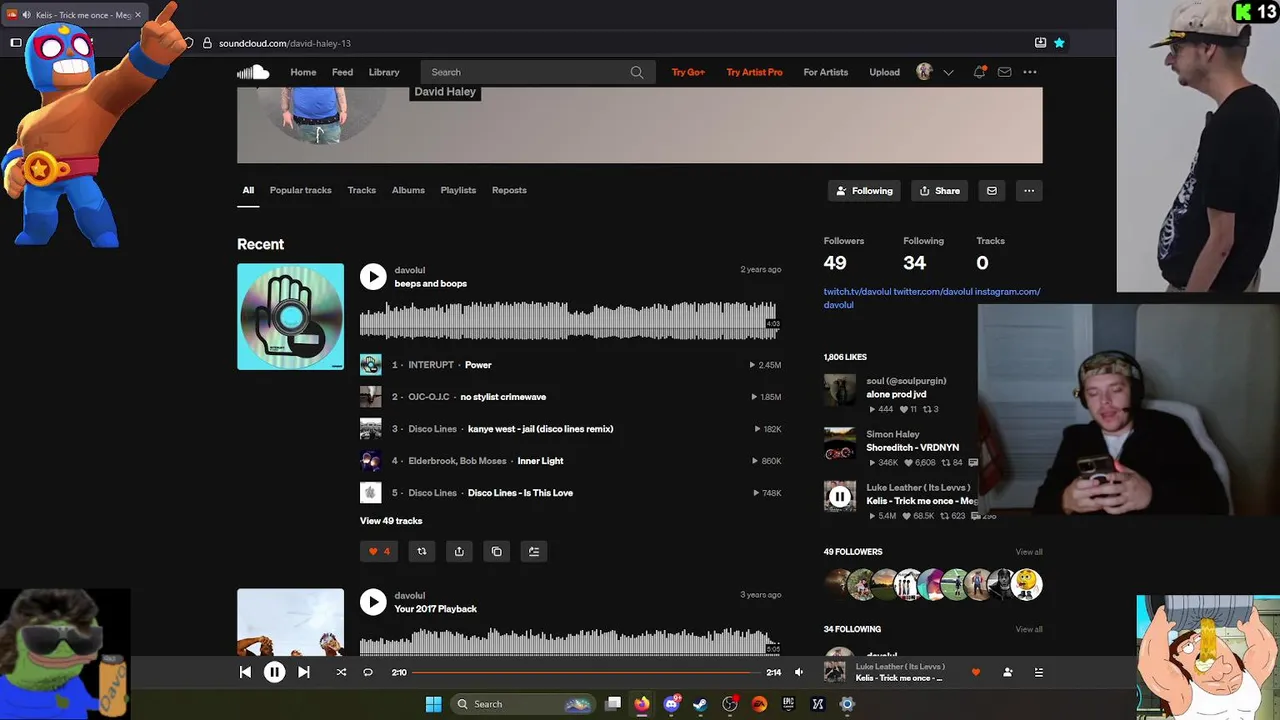Viewport: 1280px width, 720px height.
Task: Click the copy link icon under playlist
Action: [x=496, y=551]
